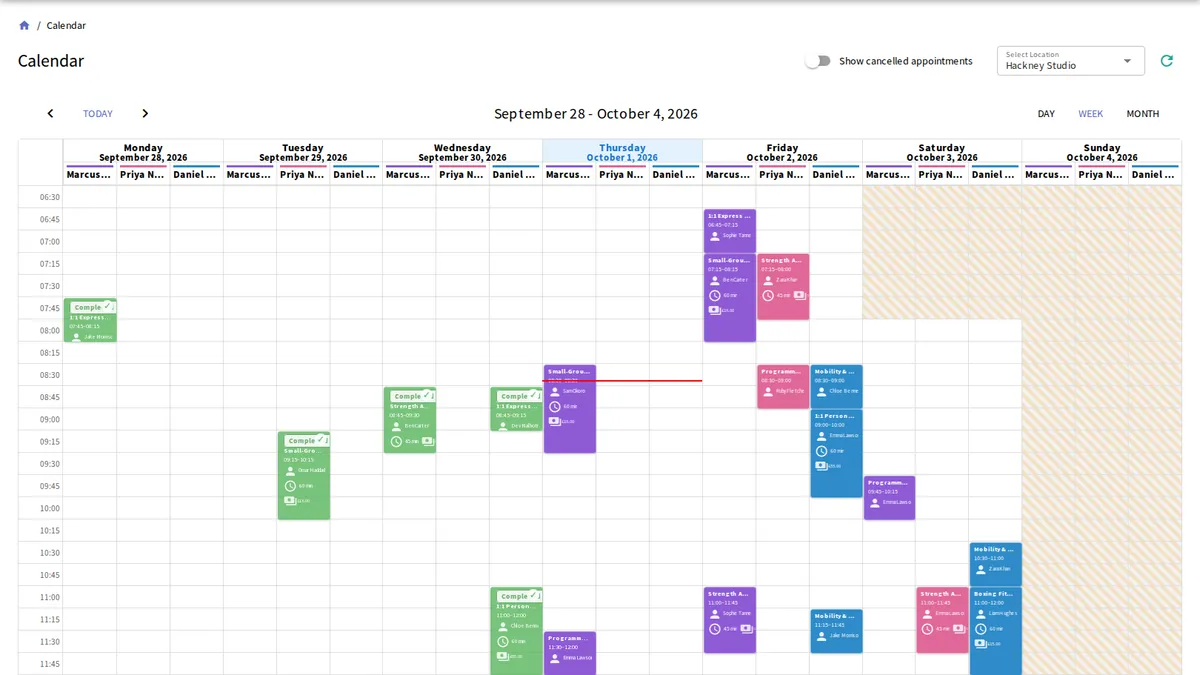Click the Marcus column header under Tuesday
Screen dimensions: 1200x675
[250, 175]
